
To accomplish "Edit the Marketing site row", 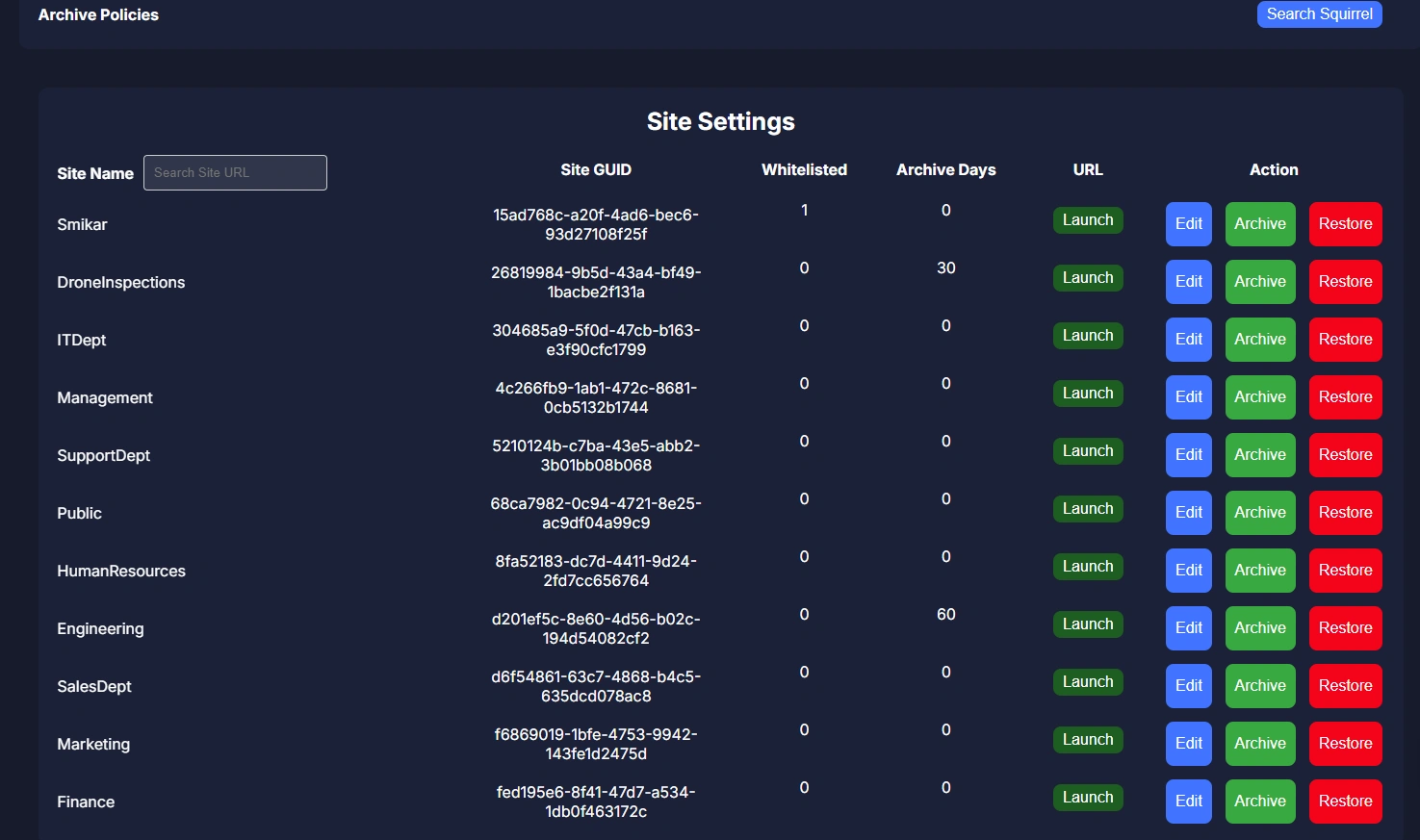I will tap(1188, 744).
